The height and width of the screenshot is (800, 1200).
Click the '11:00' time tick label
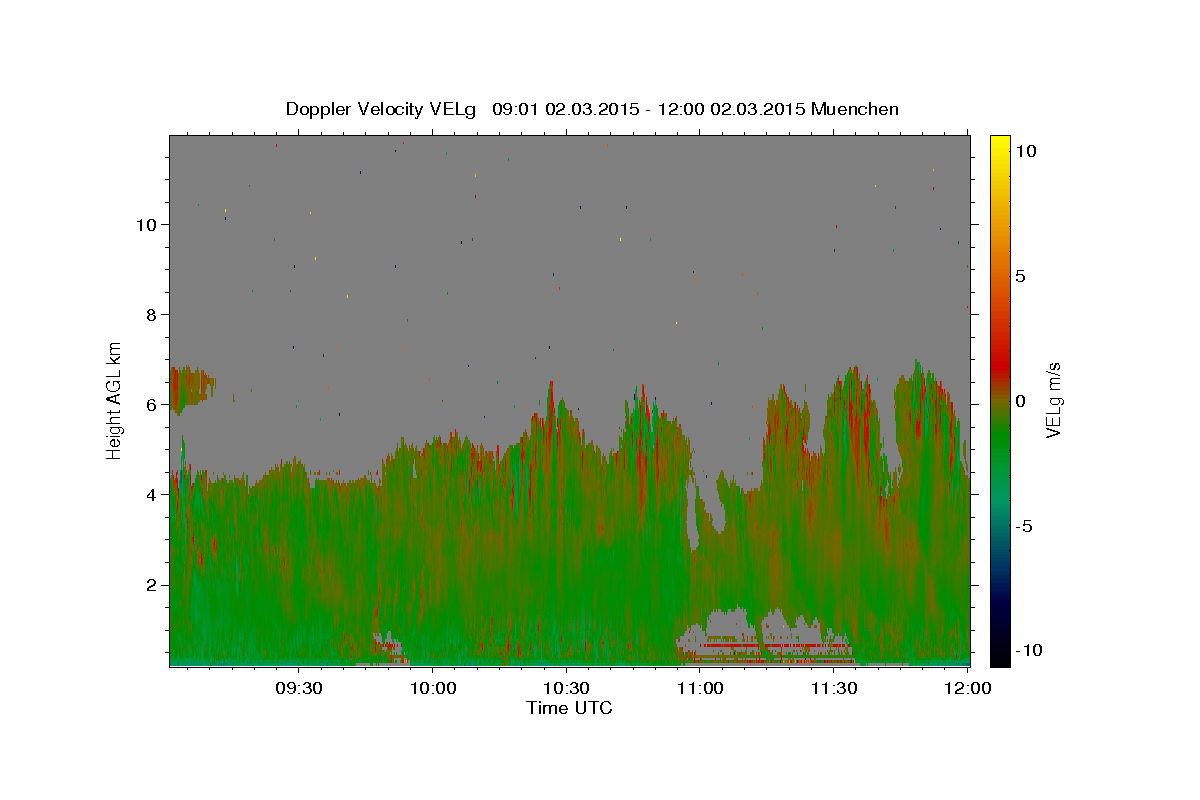pyautogui.click(x=700, y=688)
